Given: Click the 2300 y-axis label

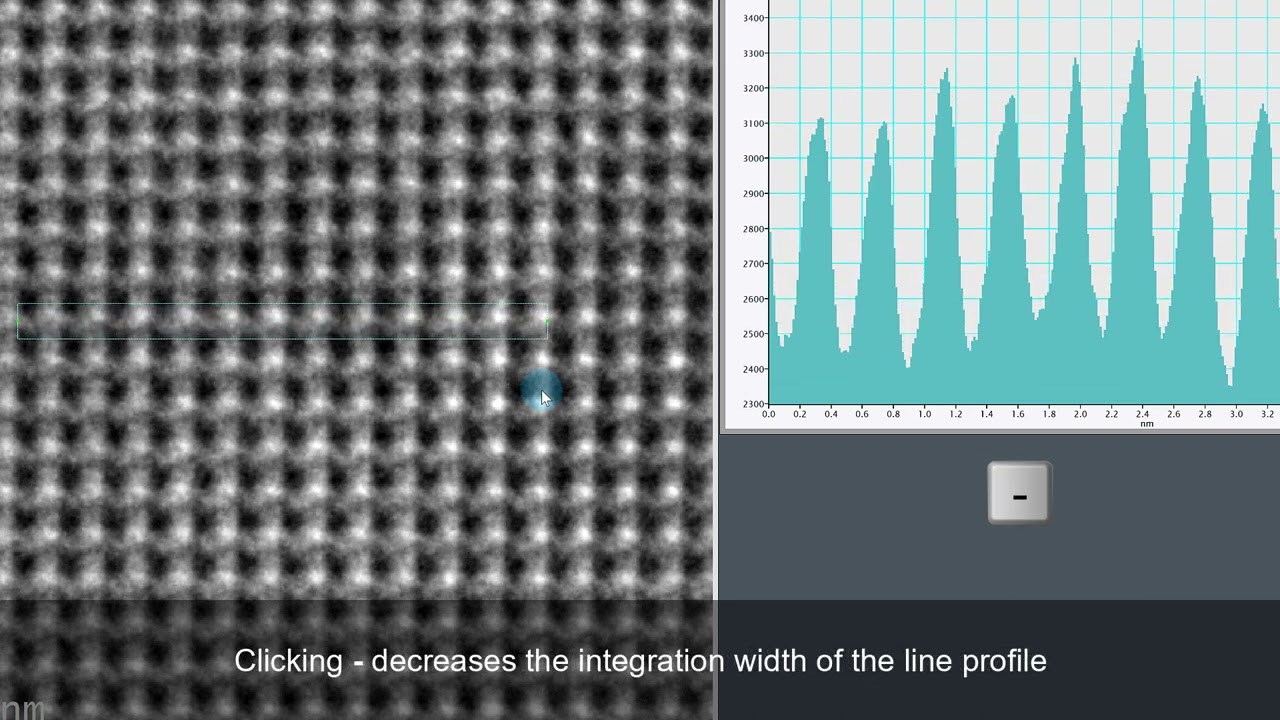Looking at the screenshot, I should coord(754,404).
